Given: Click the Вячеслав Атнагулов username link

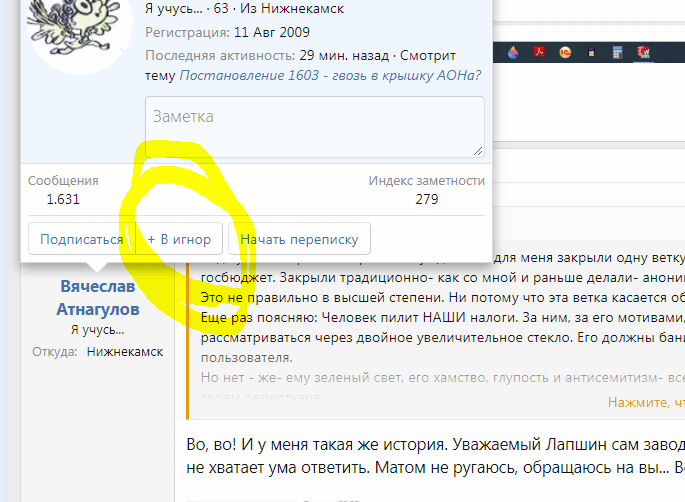Looking at the screenshot, I should click(97, 298).
